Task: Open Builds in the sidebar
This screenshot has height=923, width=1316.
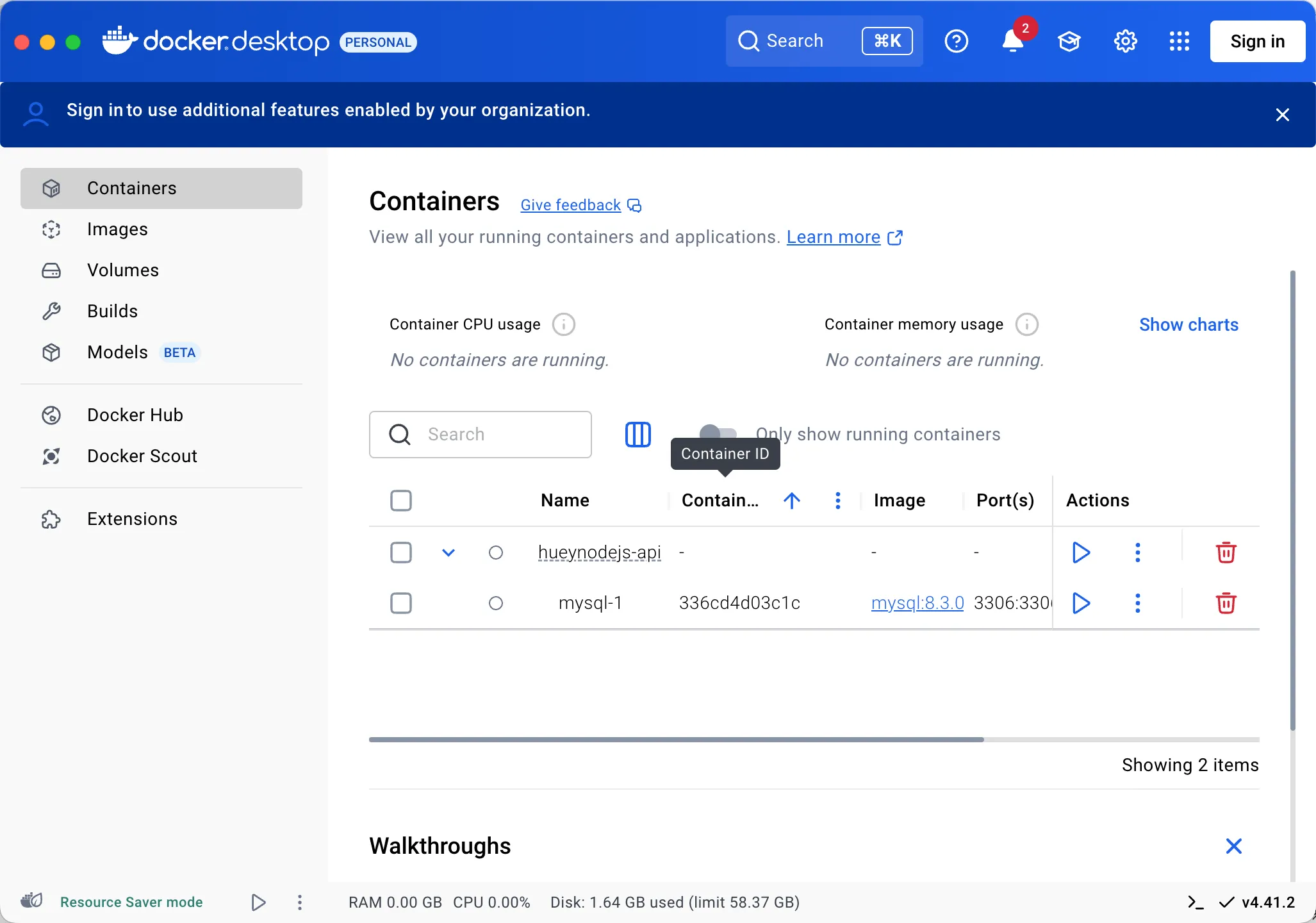Action: point(161,312)
